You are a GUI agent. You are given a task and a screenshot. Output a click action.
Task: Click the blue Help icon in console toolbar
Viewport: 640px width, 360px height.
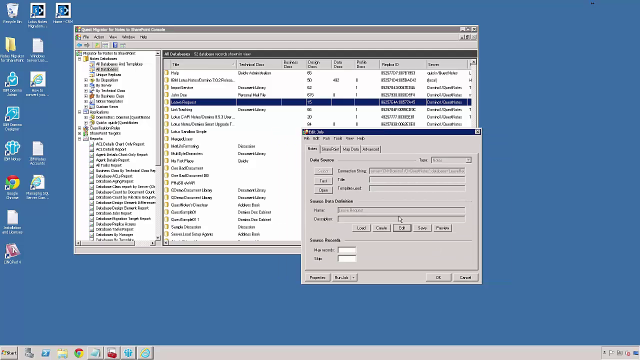pos(115,45)
